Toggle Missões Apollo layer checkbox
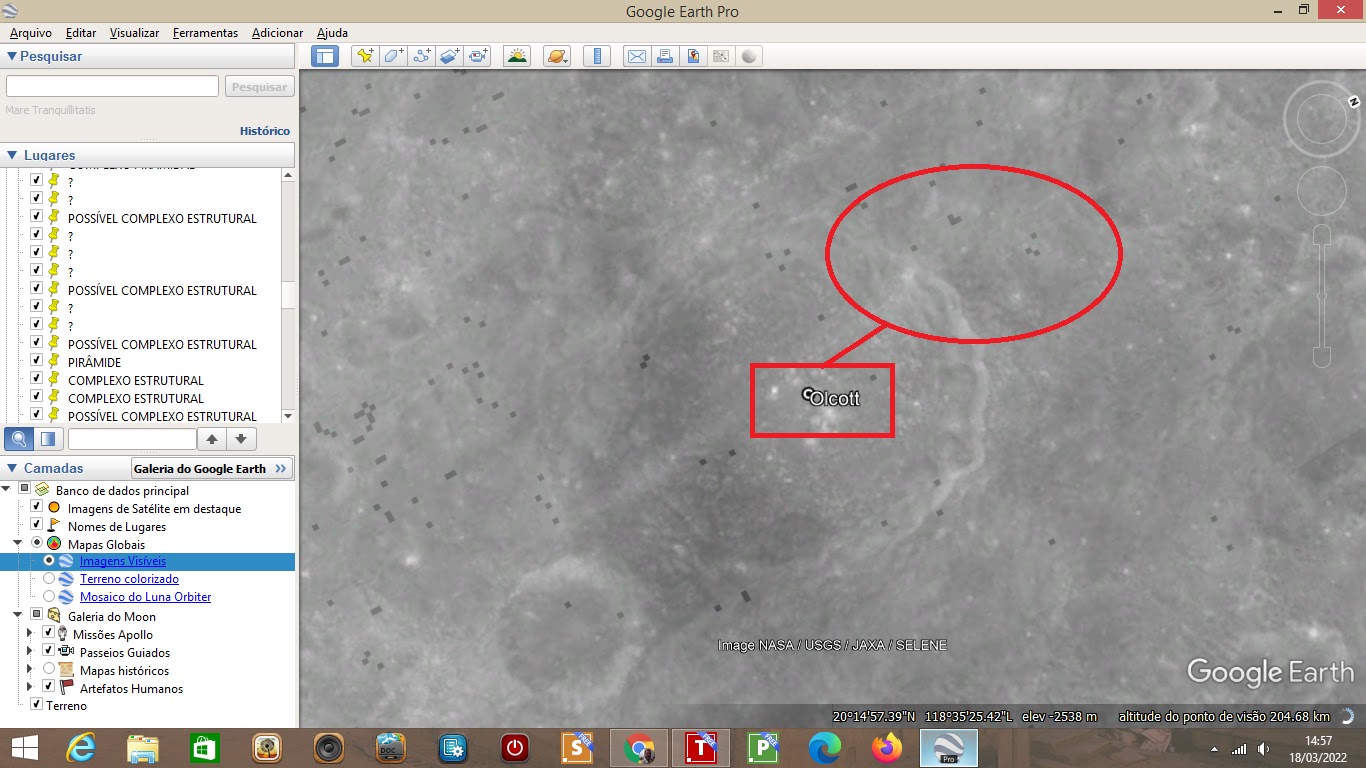 point(49,634)
